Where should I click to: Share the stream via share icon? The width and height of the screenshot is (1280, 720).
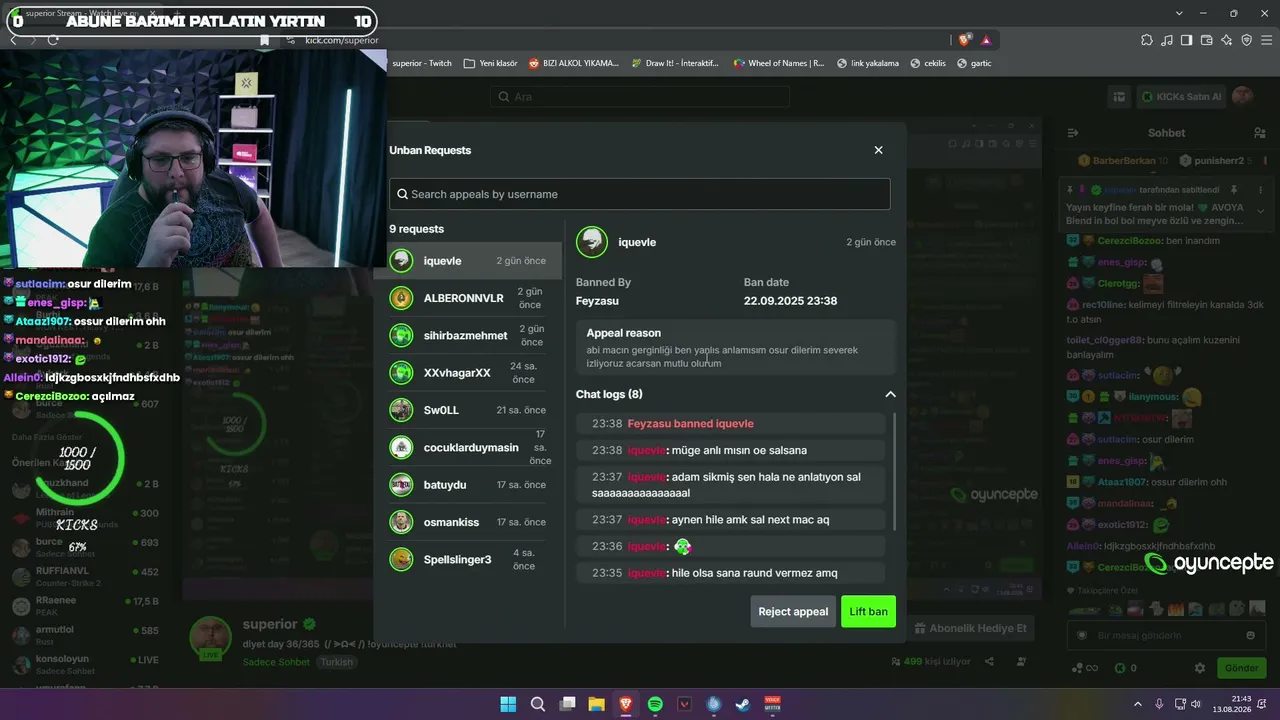tap(989, 661)
